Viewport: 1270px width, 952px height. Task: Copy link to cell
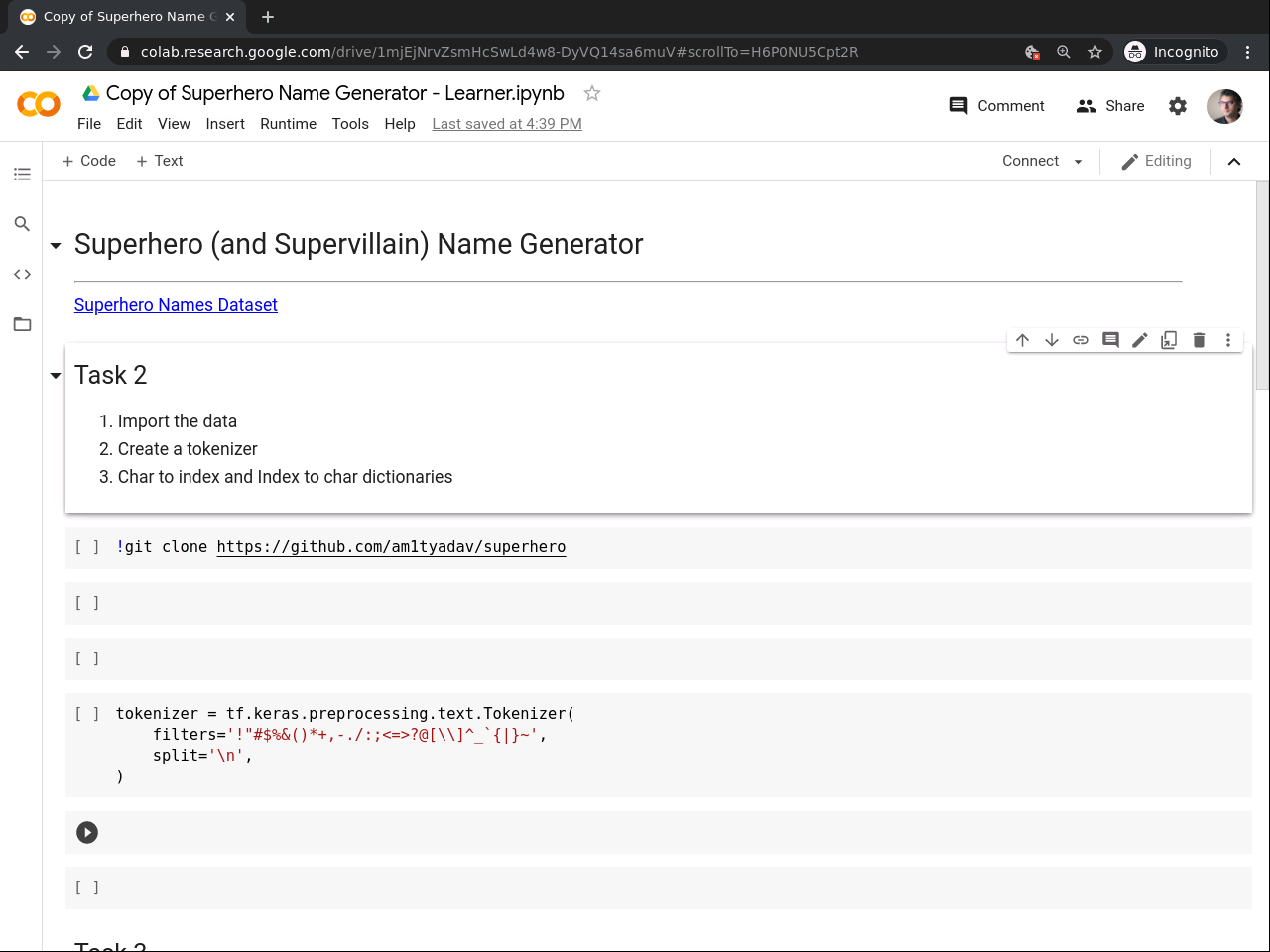click(1080, 340)
